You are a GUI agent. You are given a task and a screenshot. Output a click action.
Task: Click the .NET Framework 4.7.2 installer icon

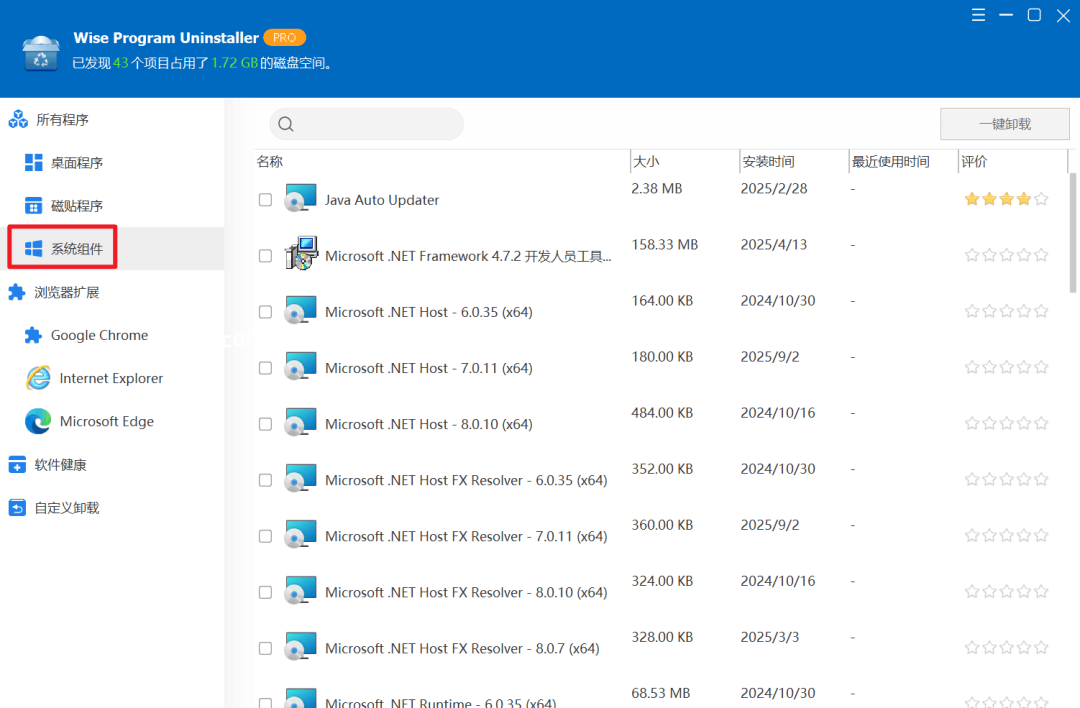(x=300, y=255)
